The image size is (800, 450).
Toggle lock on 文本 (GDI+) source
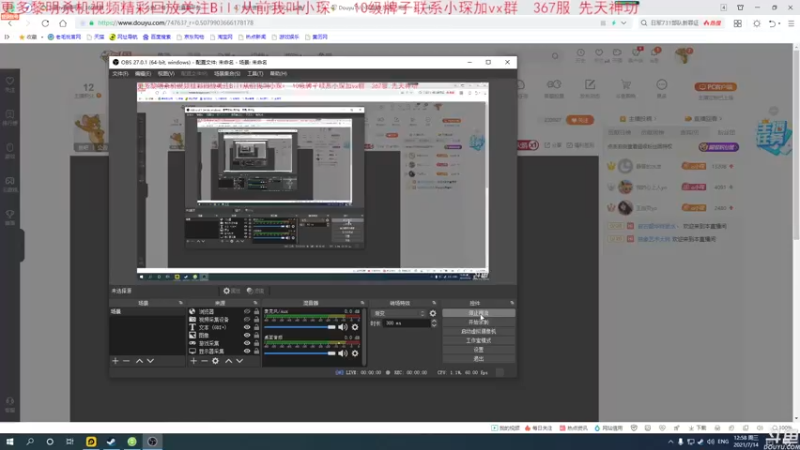tap(256, 327)
